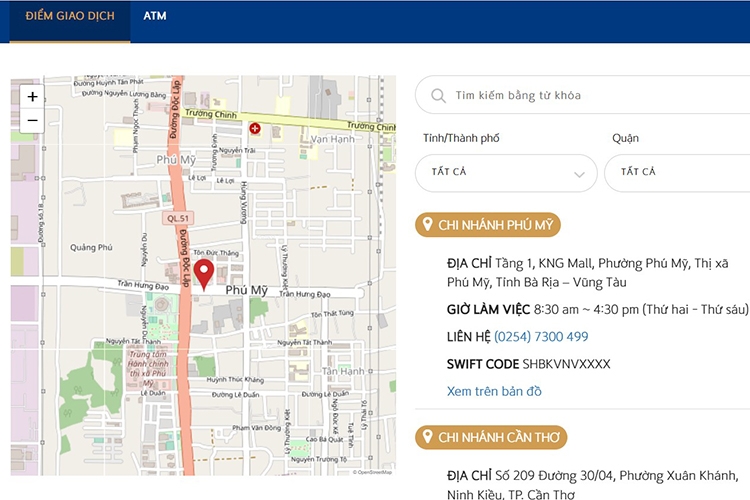Screen dimensions: 750x500
Task: Switch to the ATM tab
Action: click(x=154, y=16)
